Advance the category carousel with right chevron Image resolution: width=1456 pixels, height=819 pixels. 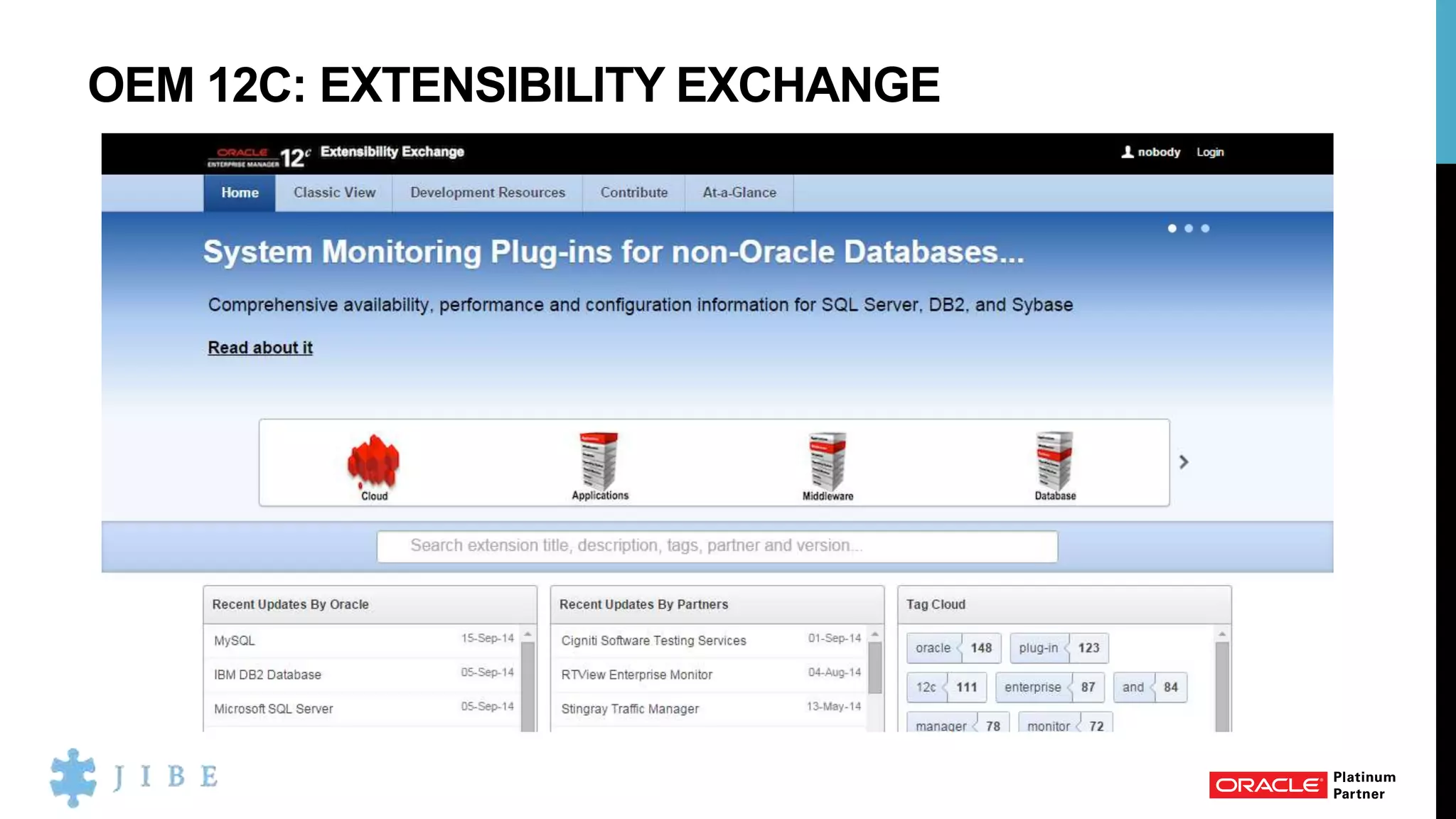click(1184, 462)
